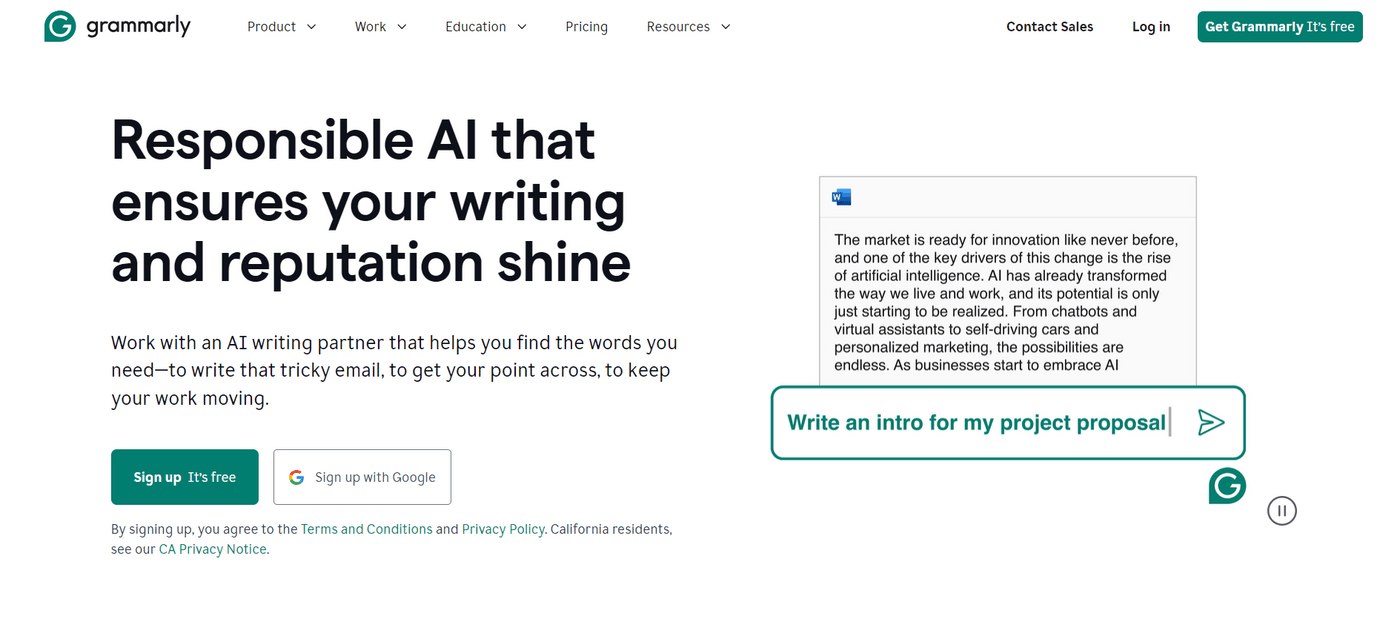This screenshot has width=1400, height=631.
Task: Expand the Resources dropdown chevron
Action: coord(726,27)
